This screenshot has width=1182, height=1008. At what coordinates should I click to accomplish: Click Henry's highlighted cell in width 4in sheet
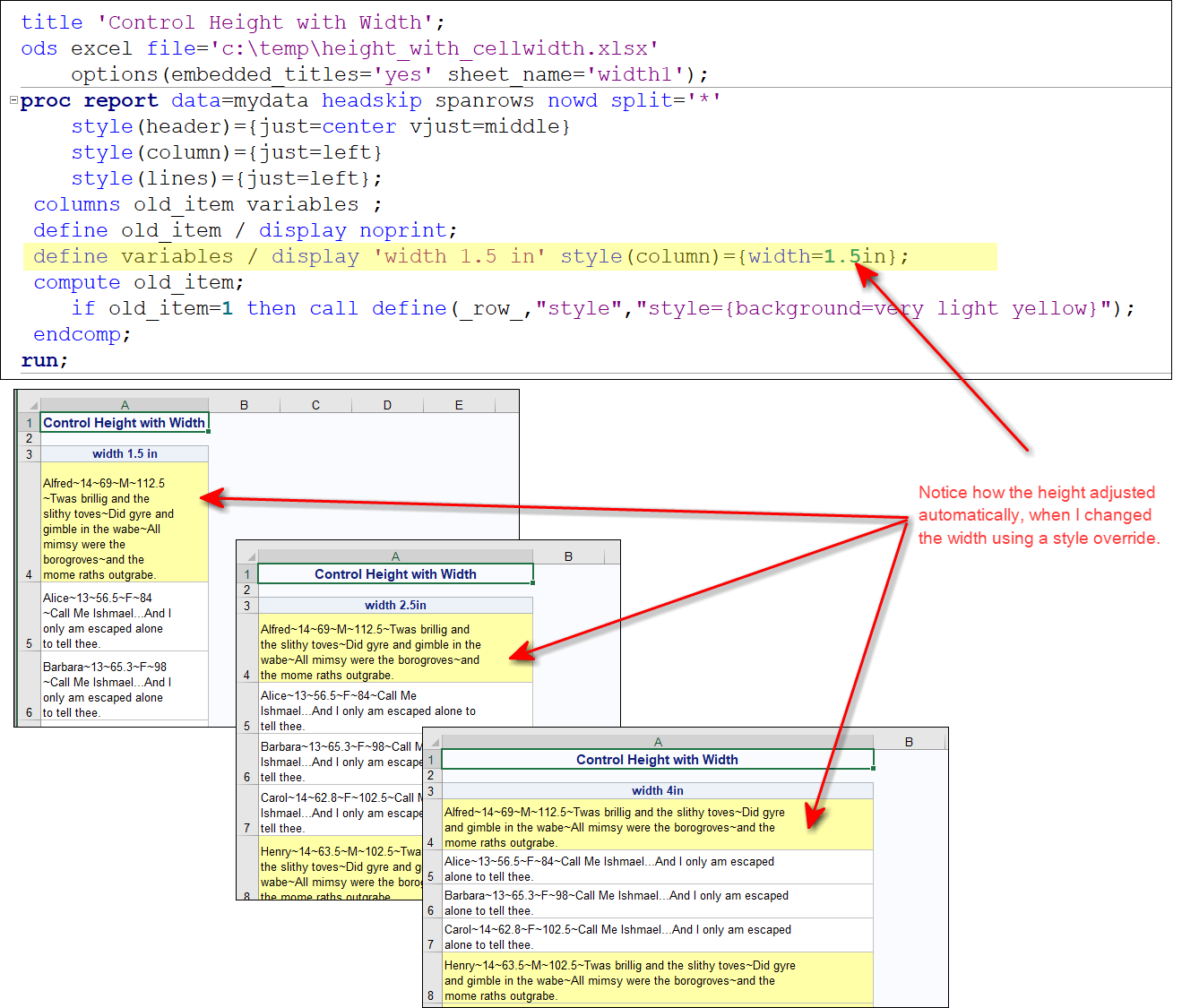click(x=657, y=980)
